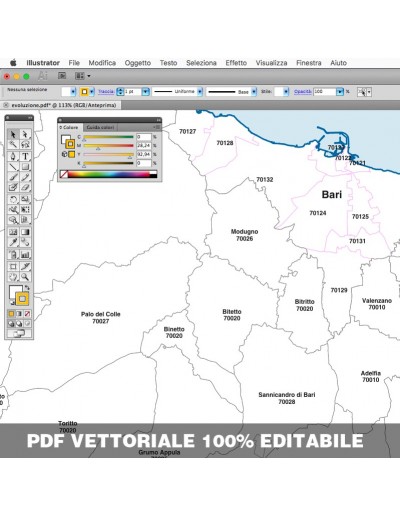
Task: Set toolbox paint mode to None
Action: pyautogui.click(x=27, y=314)
